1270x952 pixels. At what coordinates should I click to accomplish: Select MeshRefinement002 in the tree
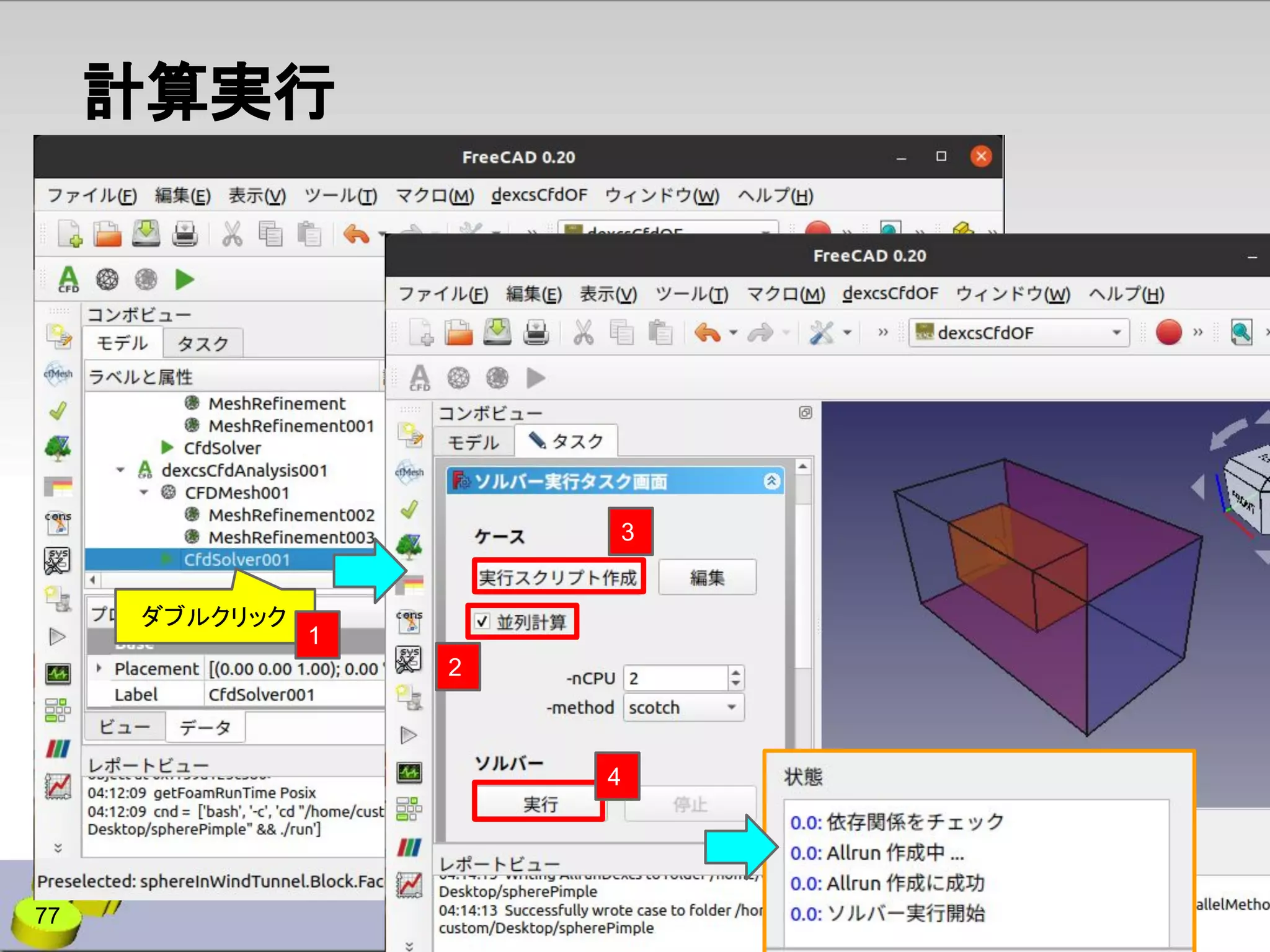(291, 514)
